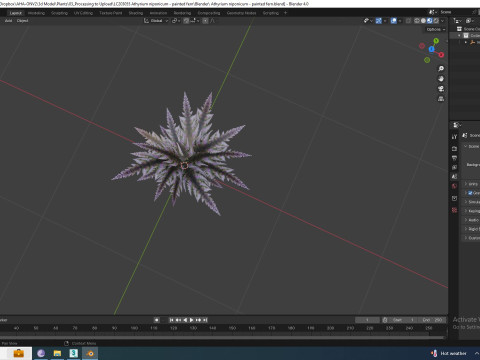The height and width of the screenshot is (360, 480).
Task: Toggle camera view icon in viewport
Action: (441, 89)
